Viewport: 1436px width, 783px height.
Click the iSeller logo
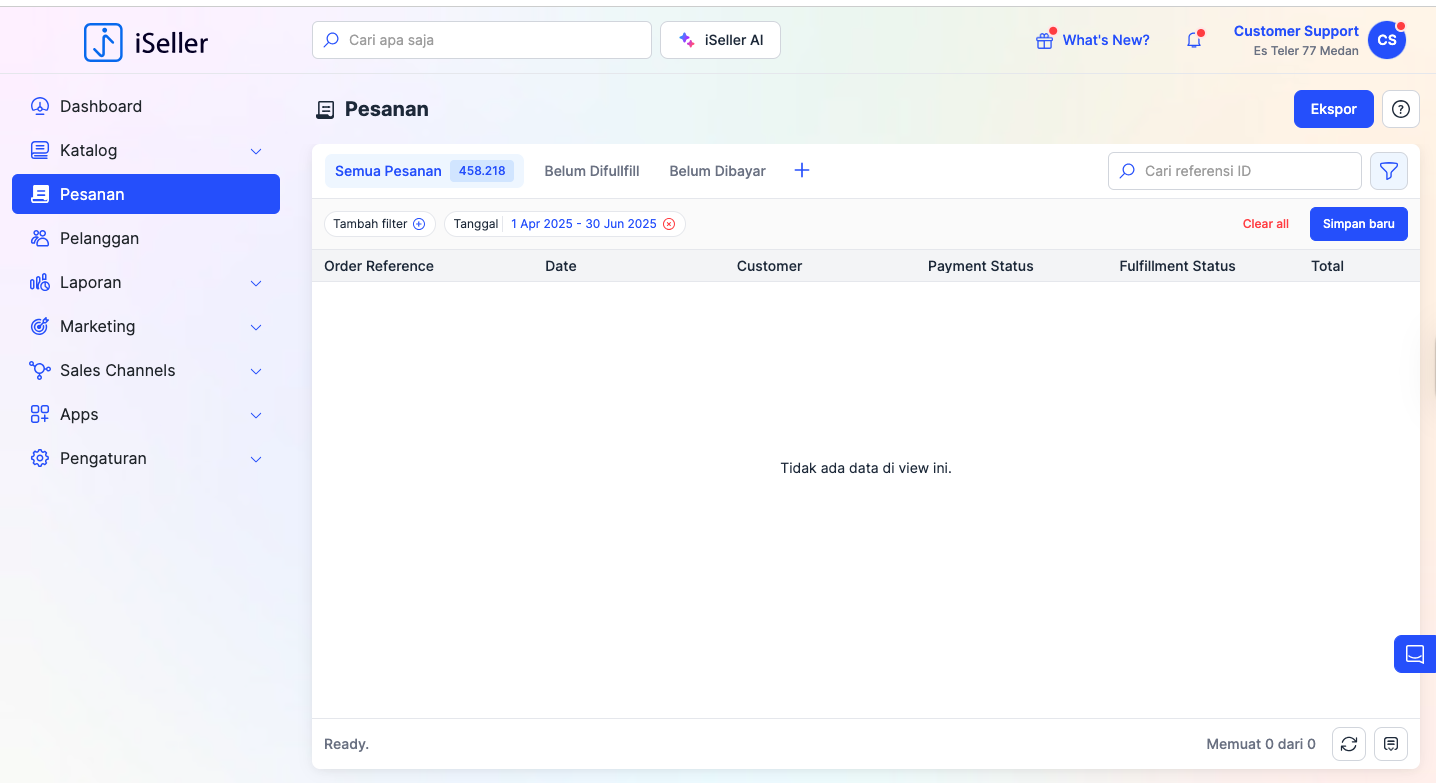click(147, 42)
